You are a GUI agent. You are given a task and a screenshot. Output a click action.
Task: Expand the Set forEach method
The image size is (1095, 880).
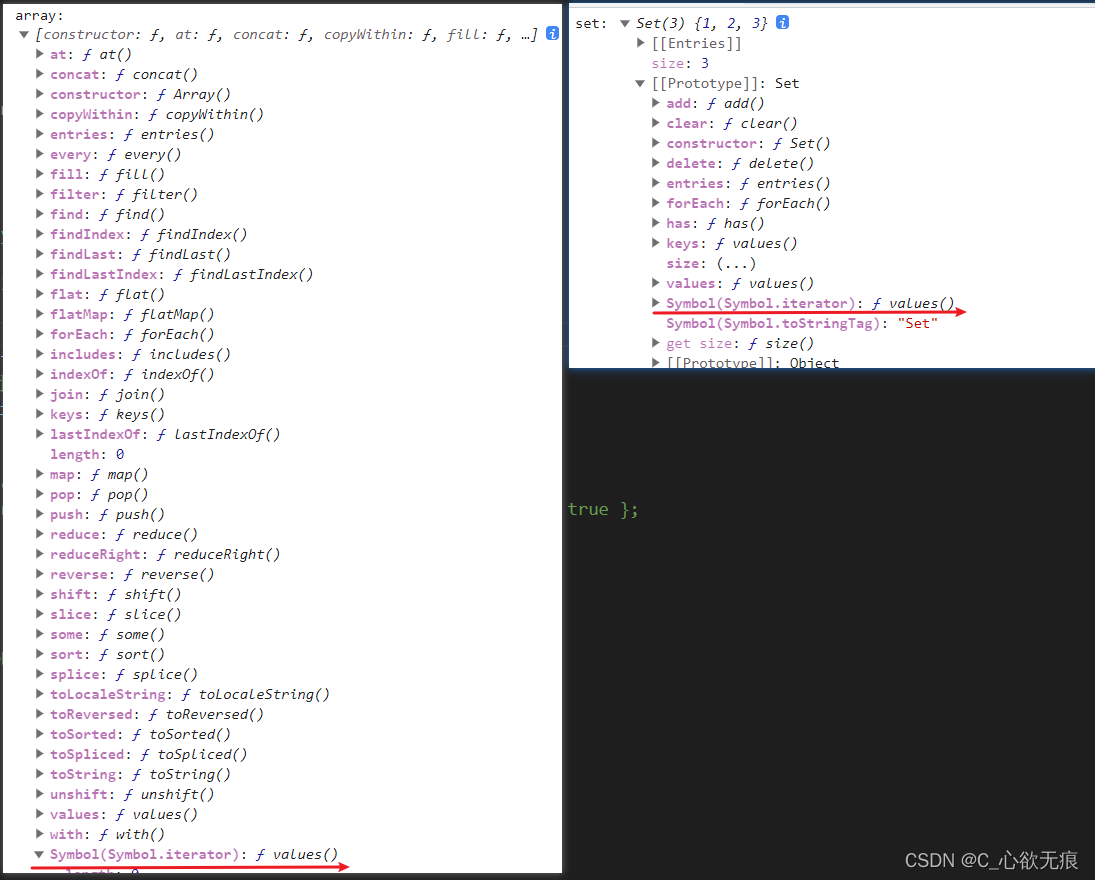(x=656, y=203)
